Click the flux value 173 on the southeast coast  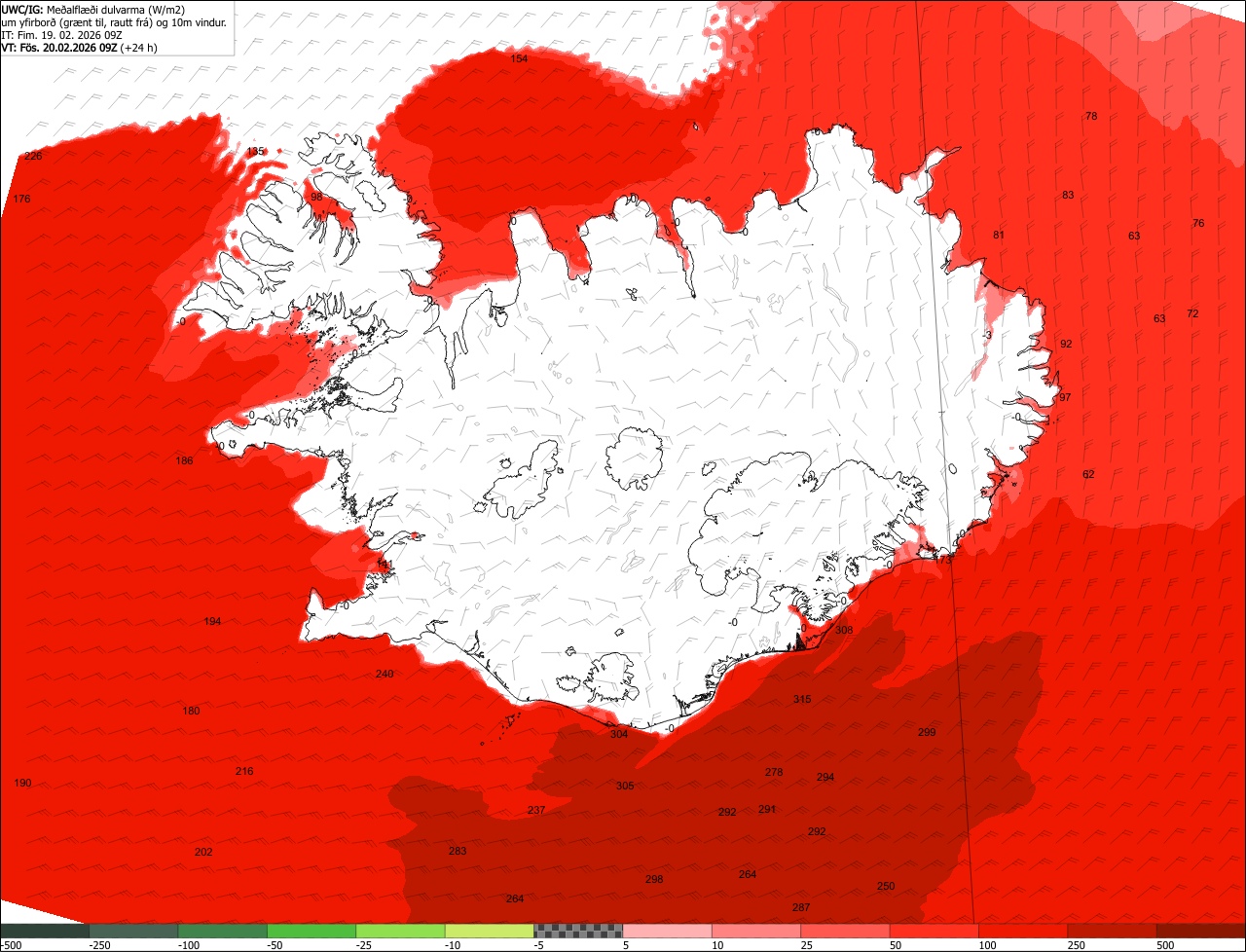[942, 560]
